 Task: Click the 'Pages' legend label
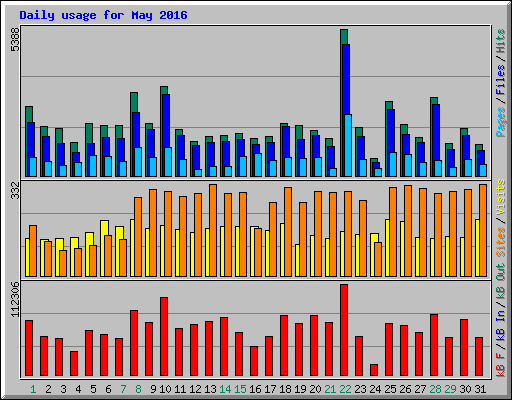coord(501,122)
